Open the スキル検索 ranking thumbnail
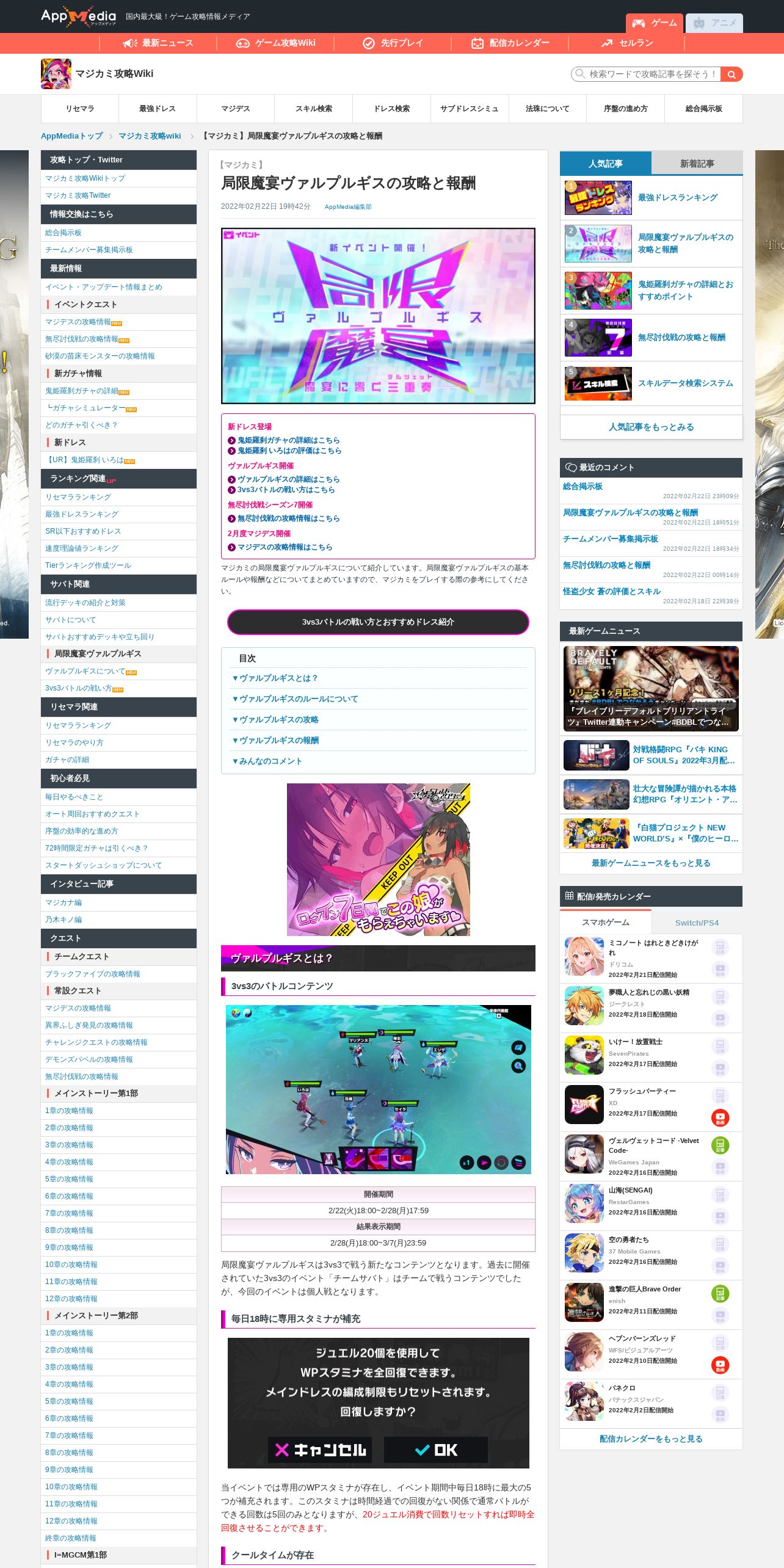 (598, 383)
